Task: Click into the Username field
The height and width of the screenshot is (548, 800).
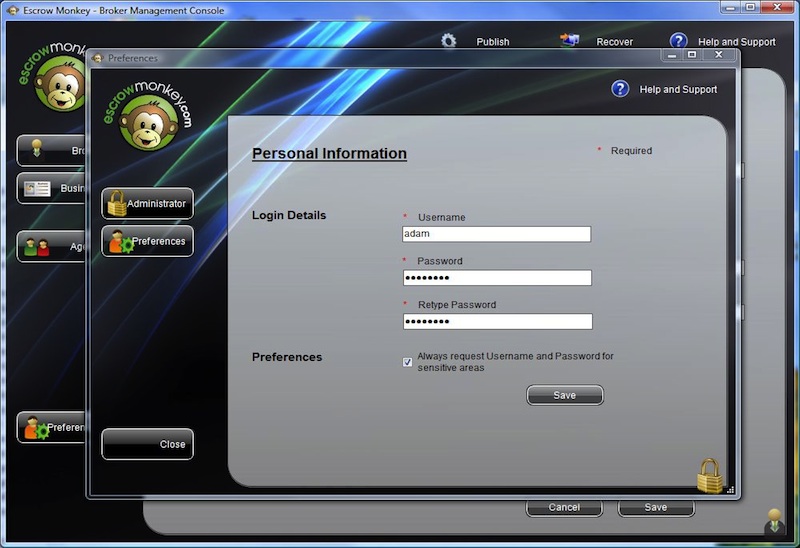Action: (497, 234)
